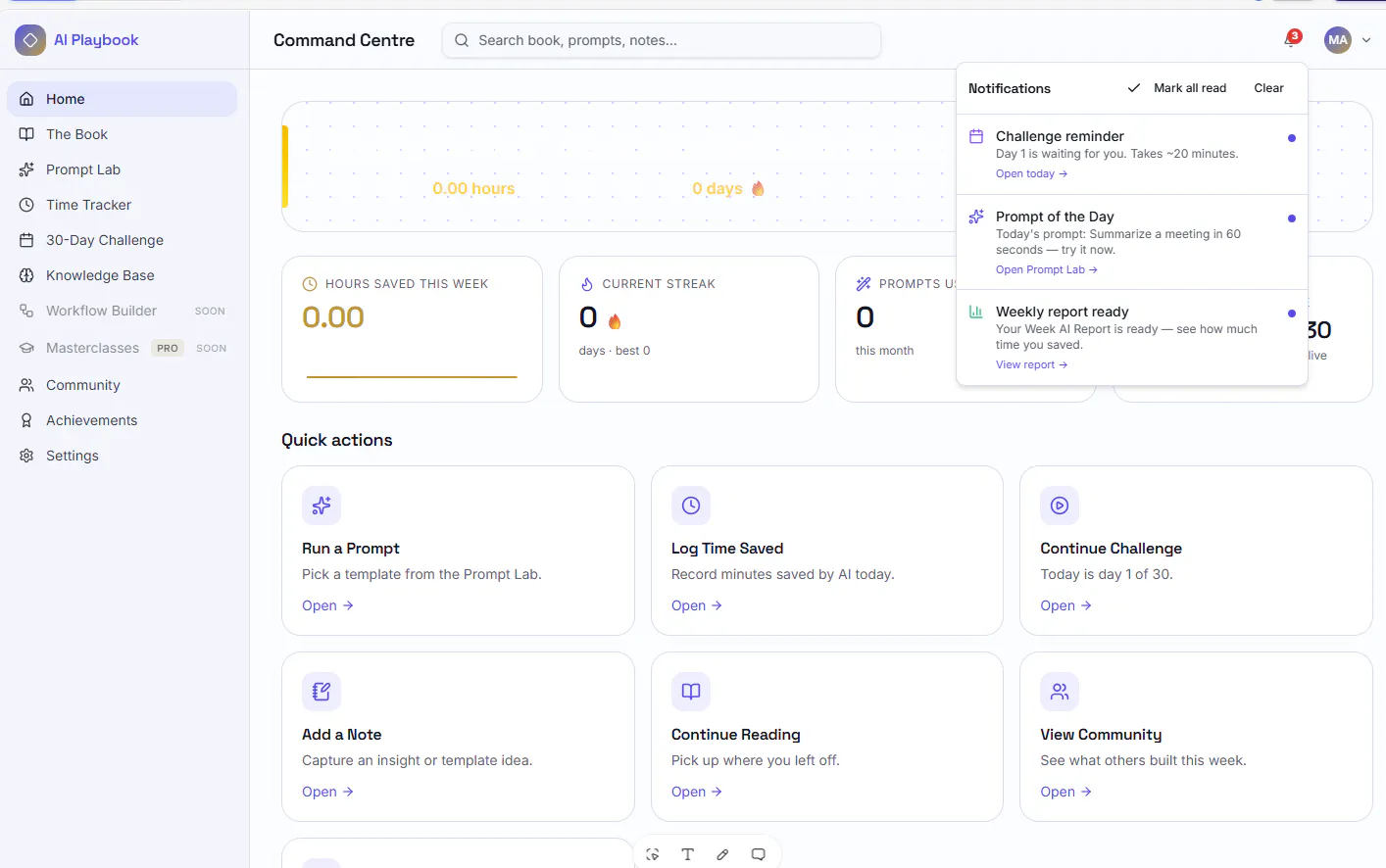The height and width of the screenshot is (868, 1386).
Task: Open the notifications bell icon
Action: click(x=1291, y=40)
